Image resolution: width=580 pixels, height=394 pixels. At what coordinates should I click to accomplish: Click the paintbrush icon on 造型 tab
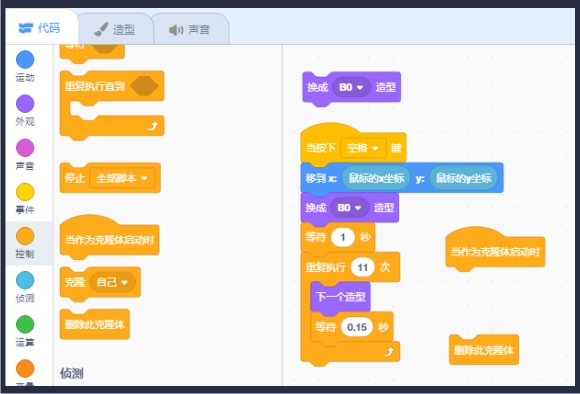click(101, 29)
